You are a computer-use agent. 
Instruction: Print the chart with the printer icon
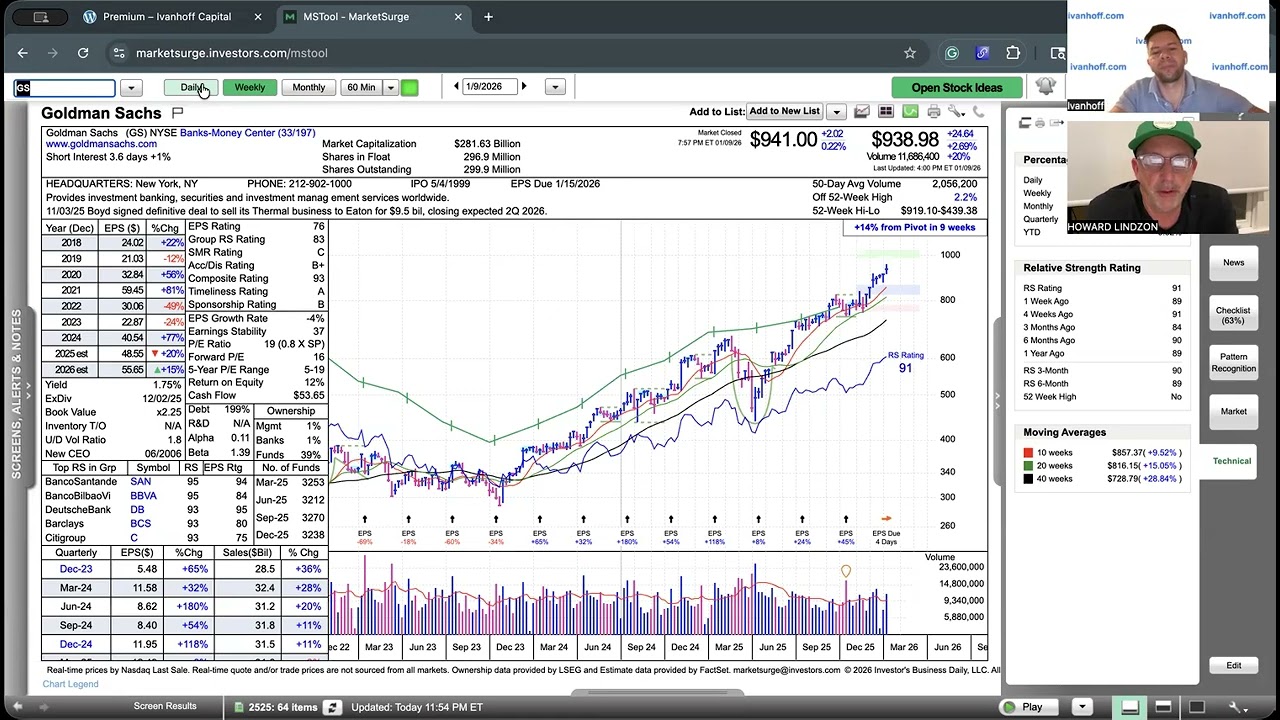pos(934,112)
